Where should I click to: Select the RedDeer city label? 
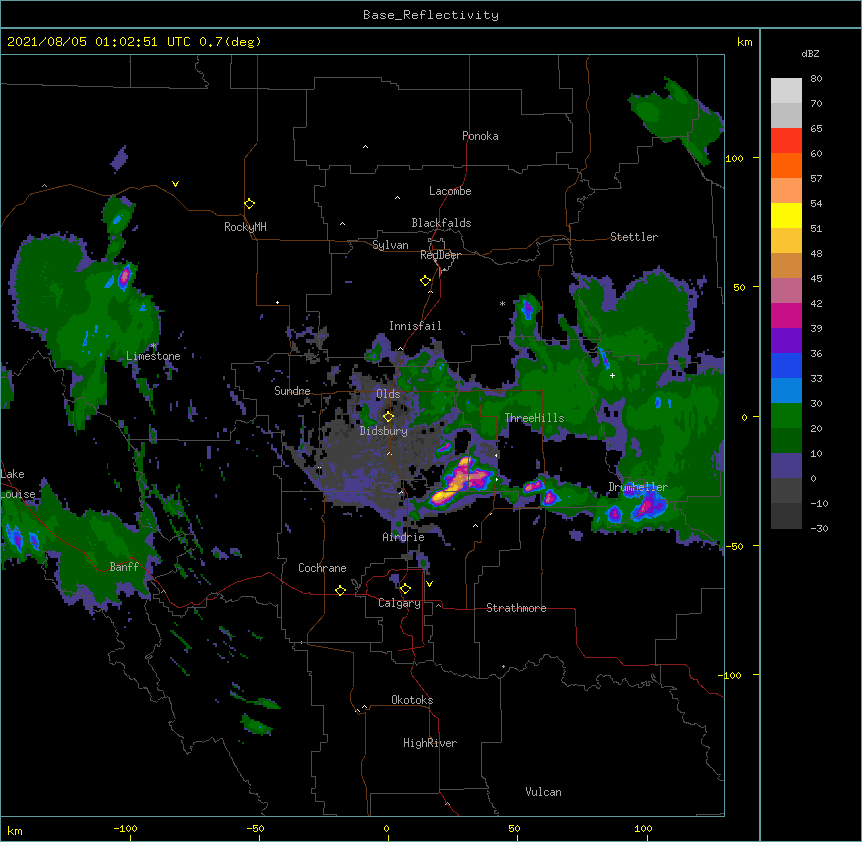(440, 255)
